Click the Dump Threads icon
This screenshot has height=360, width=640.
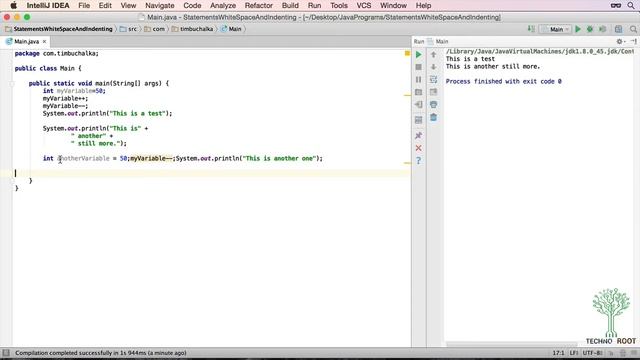pos(418,92)
